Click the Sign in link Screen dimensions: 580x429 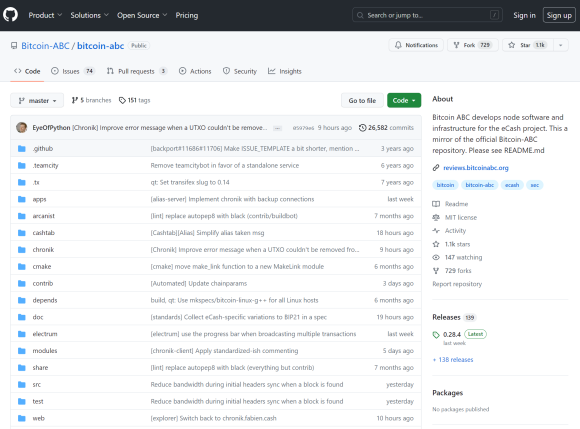tap(524, 15)
